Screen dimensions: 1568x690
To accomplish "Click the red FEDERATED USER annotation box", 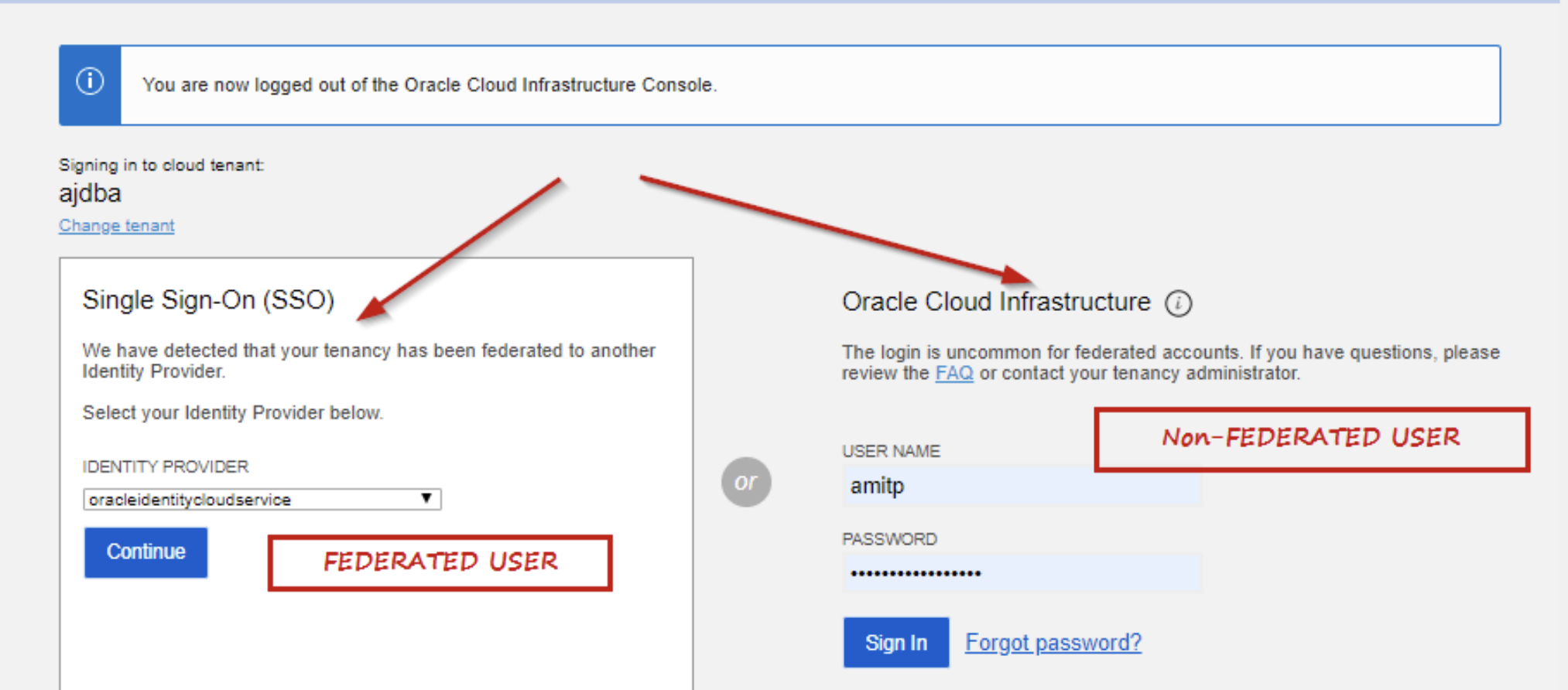I will pyautogui.click(x=440, y=562).
